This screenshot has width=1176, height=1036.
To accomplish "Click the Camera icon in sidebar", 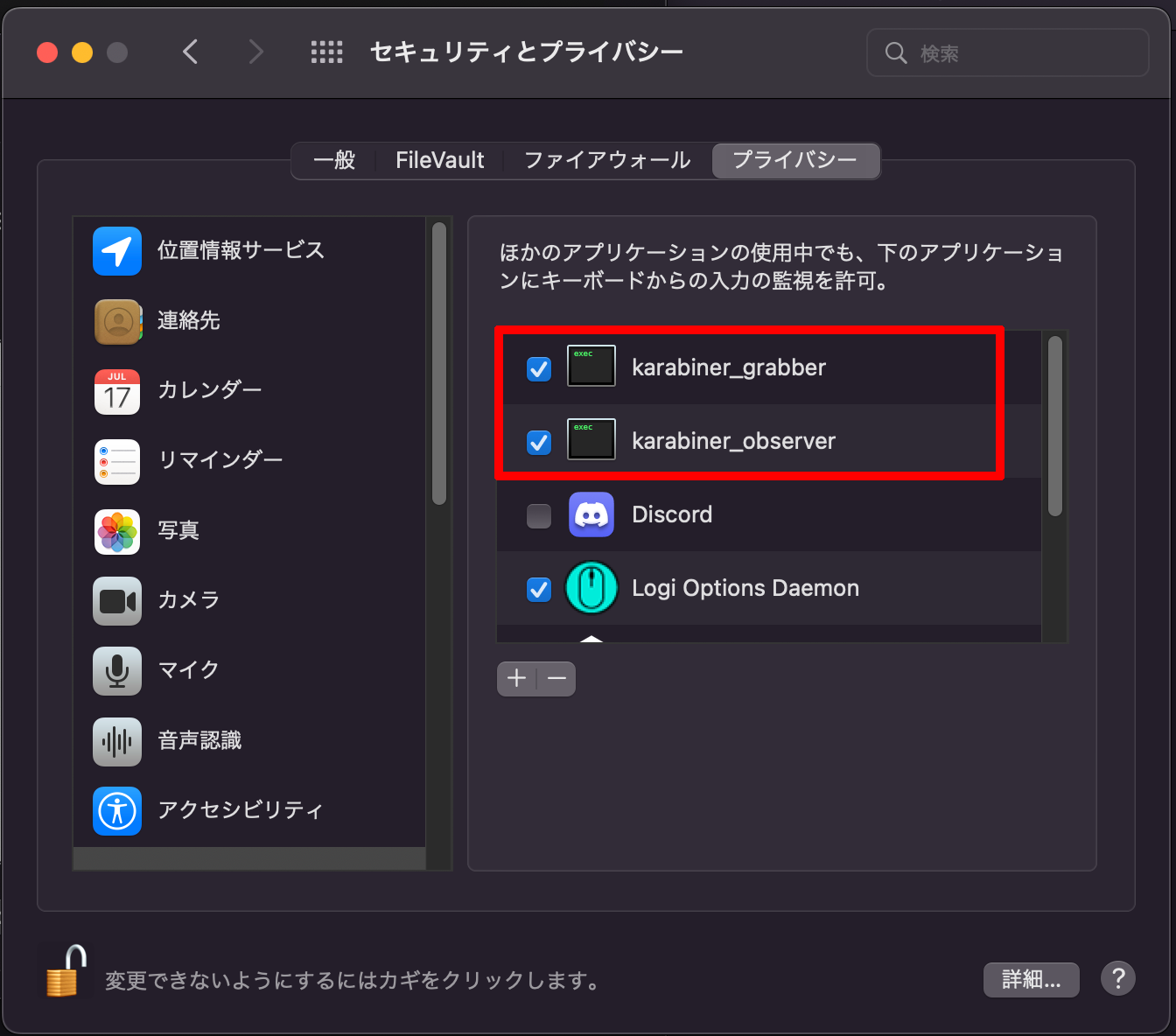I will coord(117,601).
